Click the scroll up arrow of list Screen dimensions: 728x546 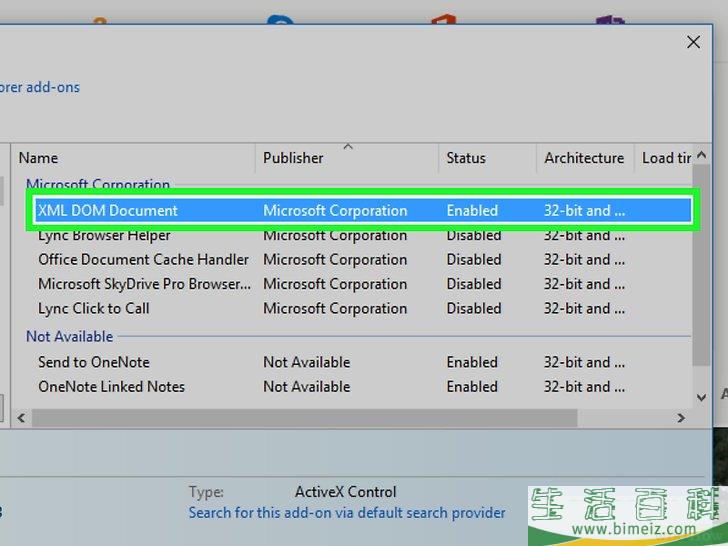(x=702, y=155)
